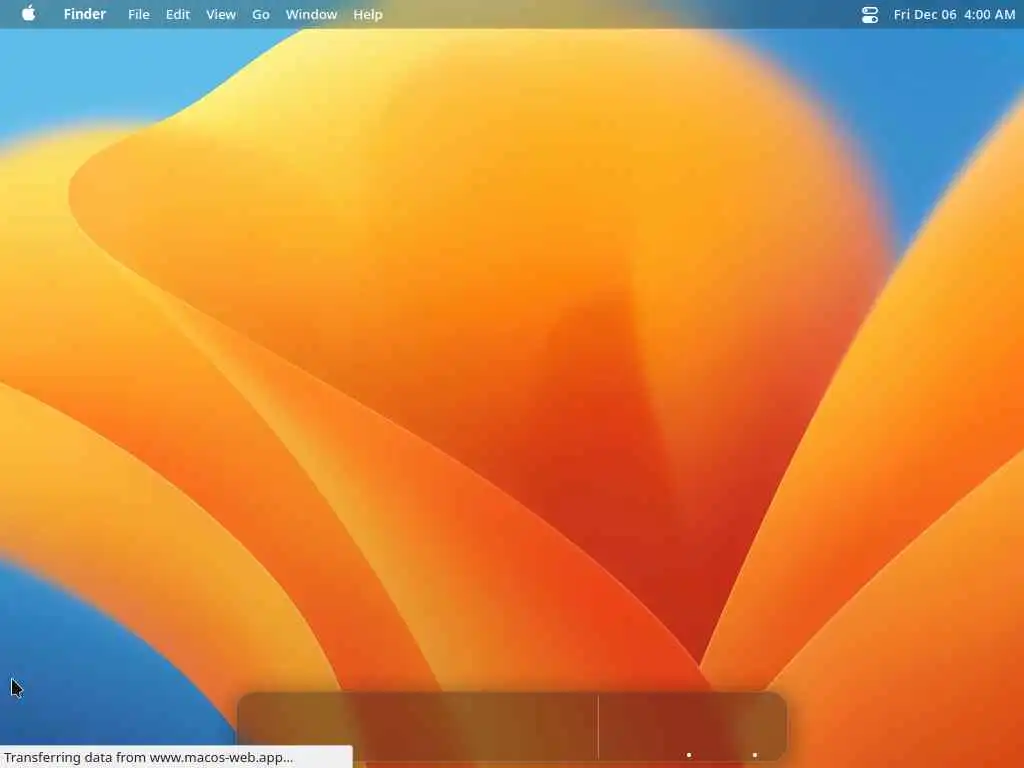Viewport: 1024px width, 768px height.
Task: Open the Window menu
Action: pyautogui.click(x=312, y=14)
